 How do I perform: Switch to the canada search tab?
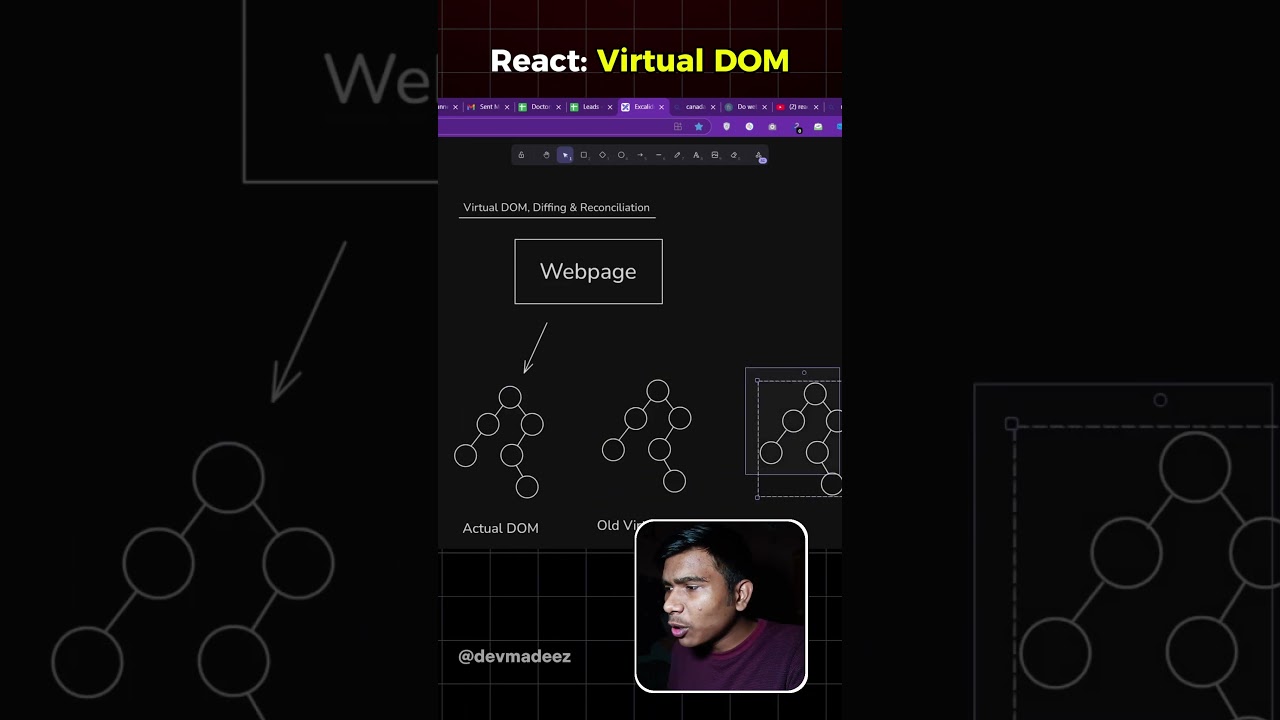coord(693,107)
